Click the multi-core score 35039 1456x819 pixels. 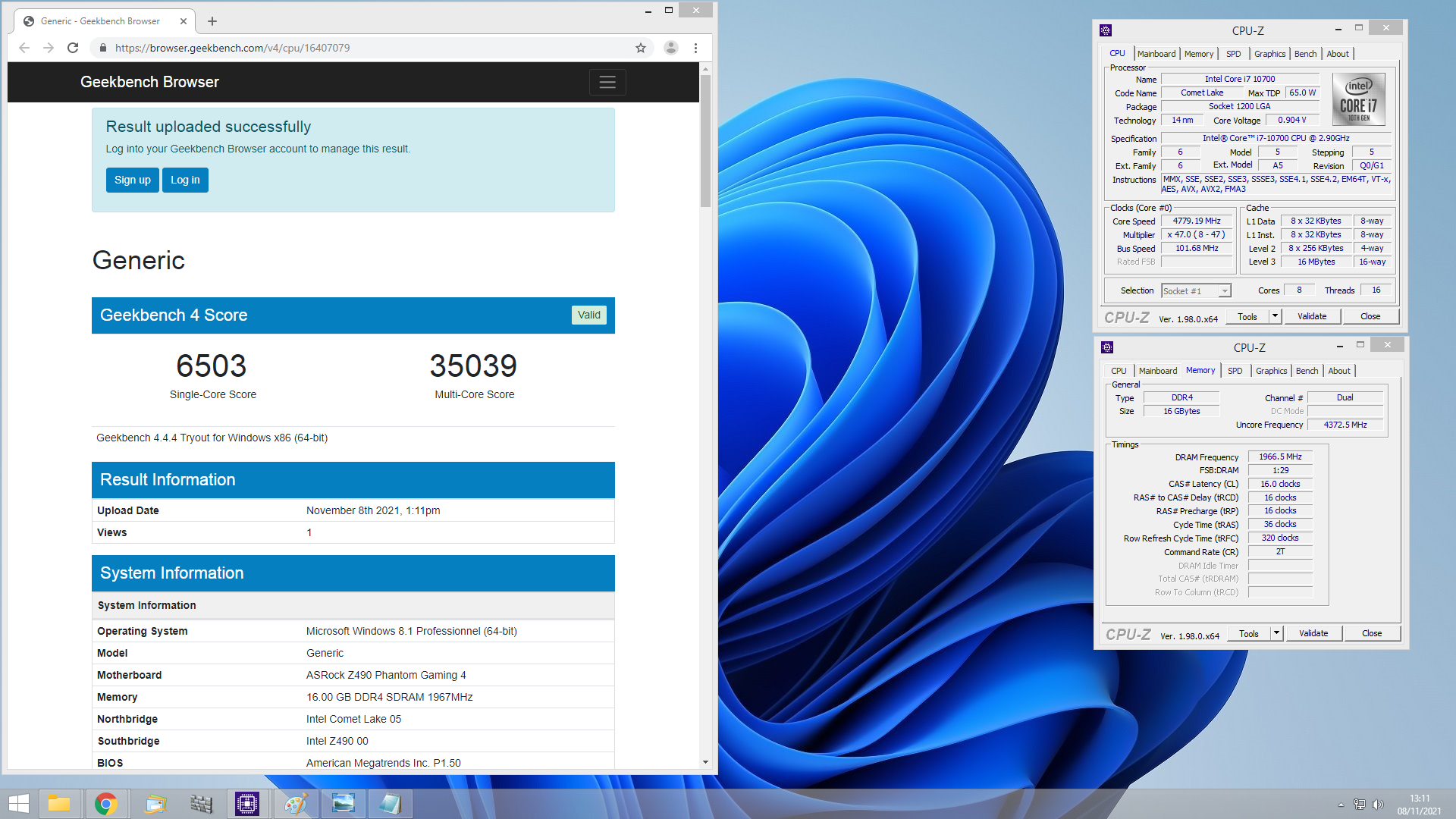tap(473, 366)
